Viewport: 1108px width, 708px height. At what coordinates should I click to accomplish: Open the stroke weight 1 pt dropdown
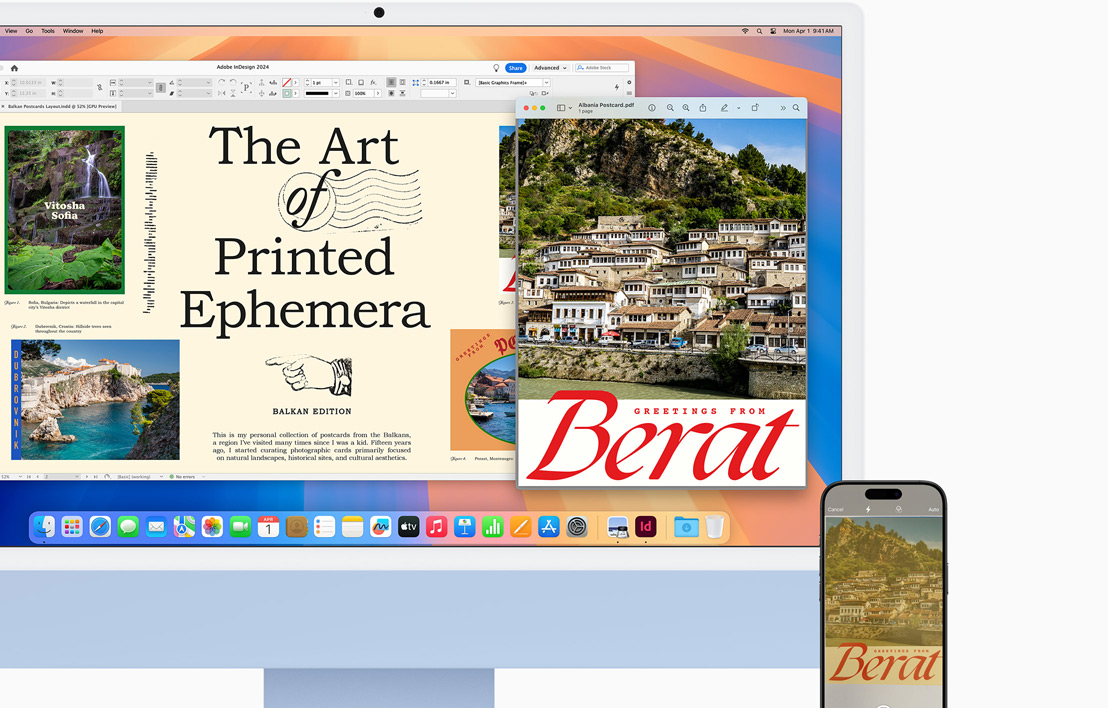pos(336,83)
